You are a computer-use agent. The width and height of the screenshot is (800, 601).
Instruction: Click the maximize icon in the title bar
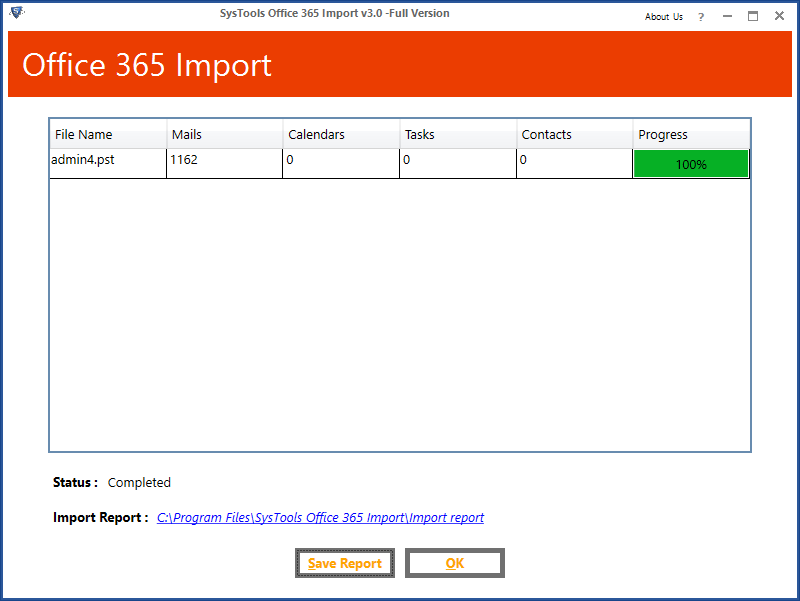(754, 16)
